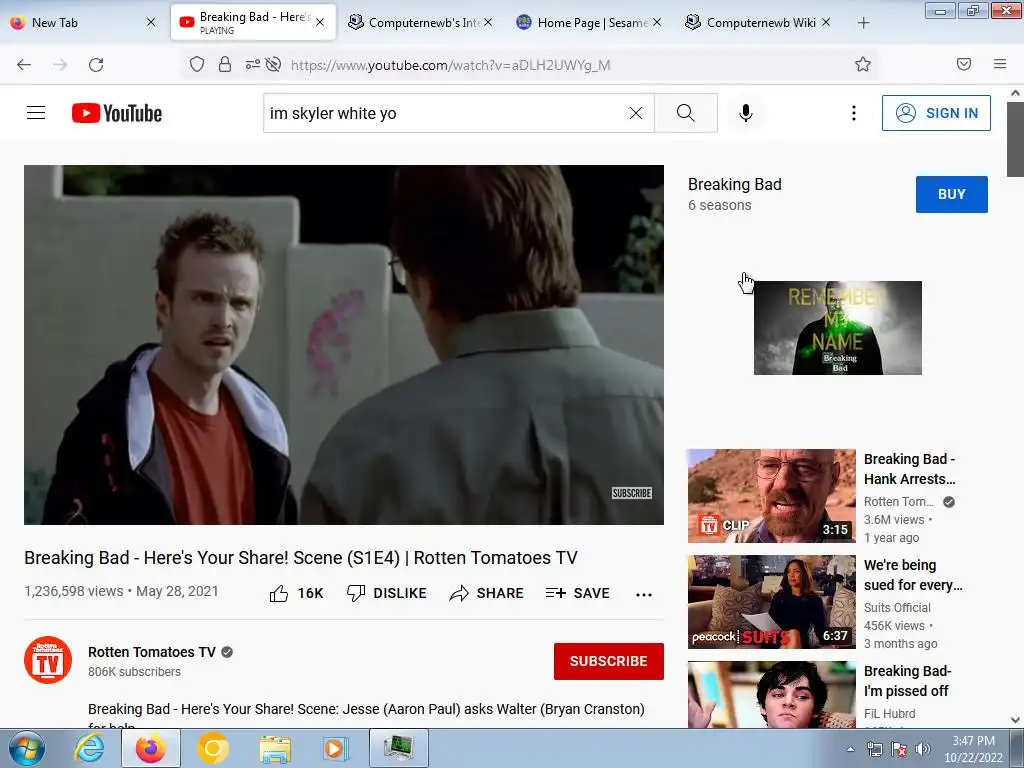Viewport: 1024px width, 768px height.
Task: Click the video player area
Action: pos(344,345)
